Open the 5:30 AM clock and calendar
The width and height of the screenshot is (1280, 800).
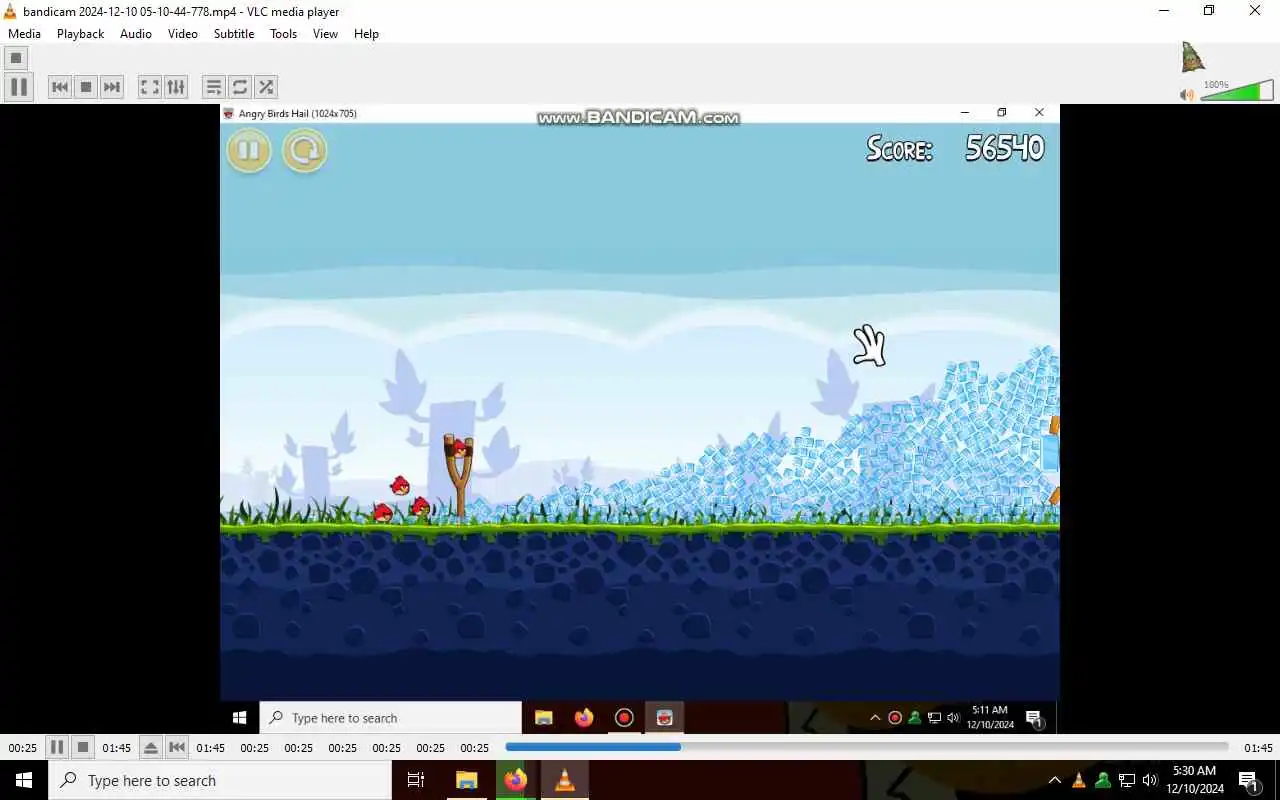pos(1194,780)
